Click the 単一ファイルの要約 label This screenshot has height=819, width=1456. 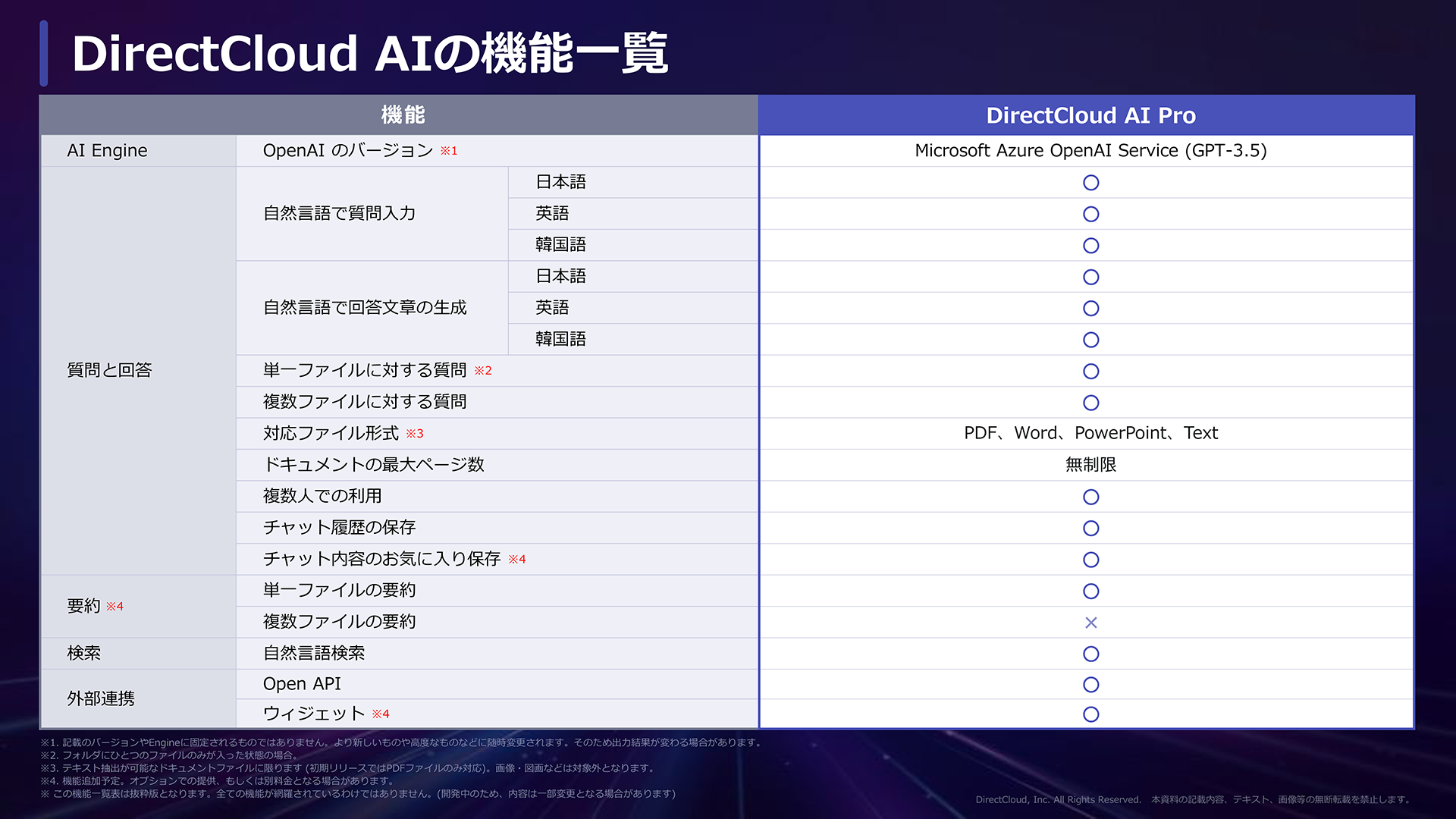coord(339,590)
